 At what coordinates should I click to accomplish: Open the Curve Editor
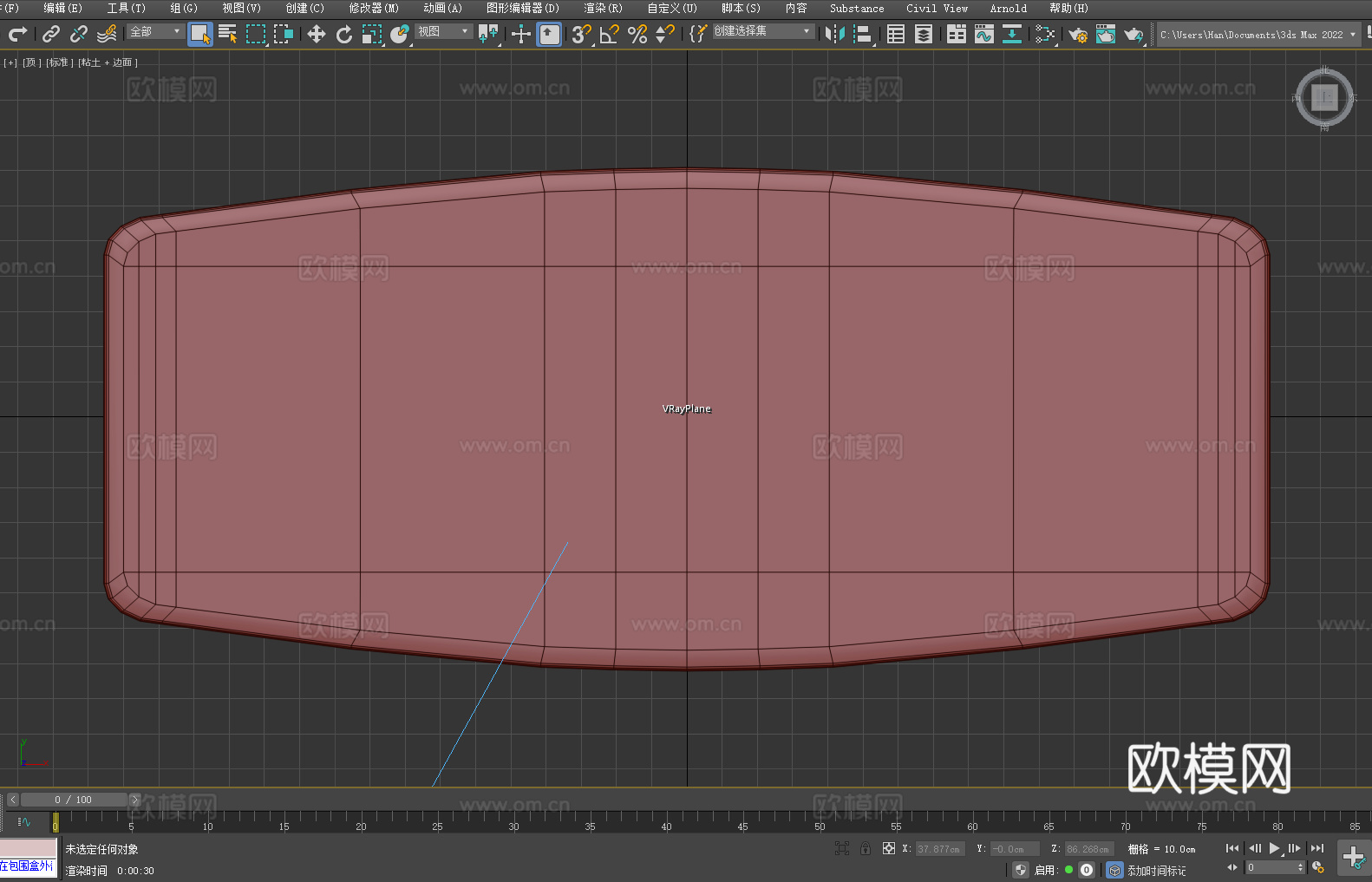coord(984,34)
